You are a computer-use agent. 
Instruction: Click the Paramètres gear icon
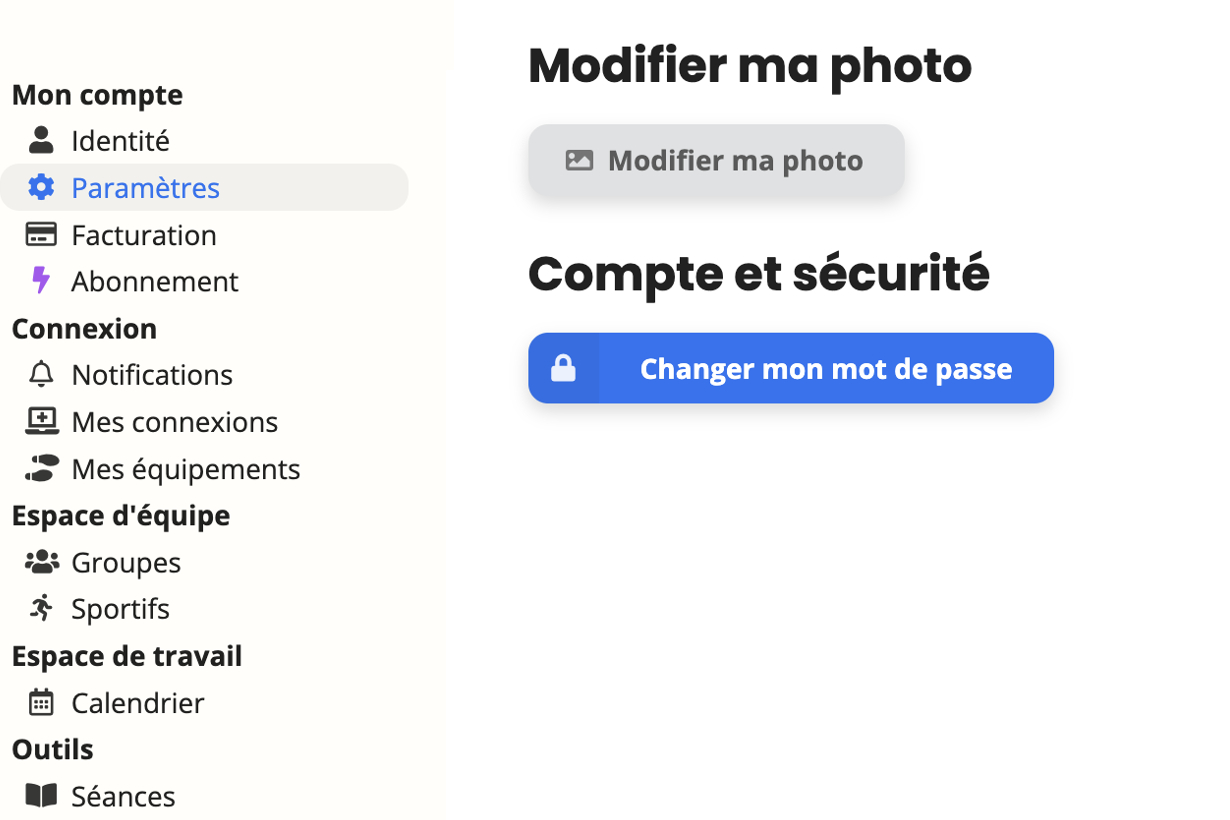pos(41,187)
